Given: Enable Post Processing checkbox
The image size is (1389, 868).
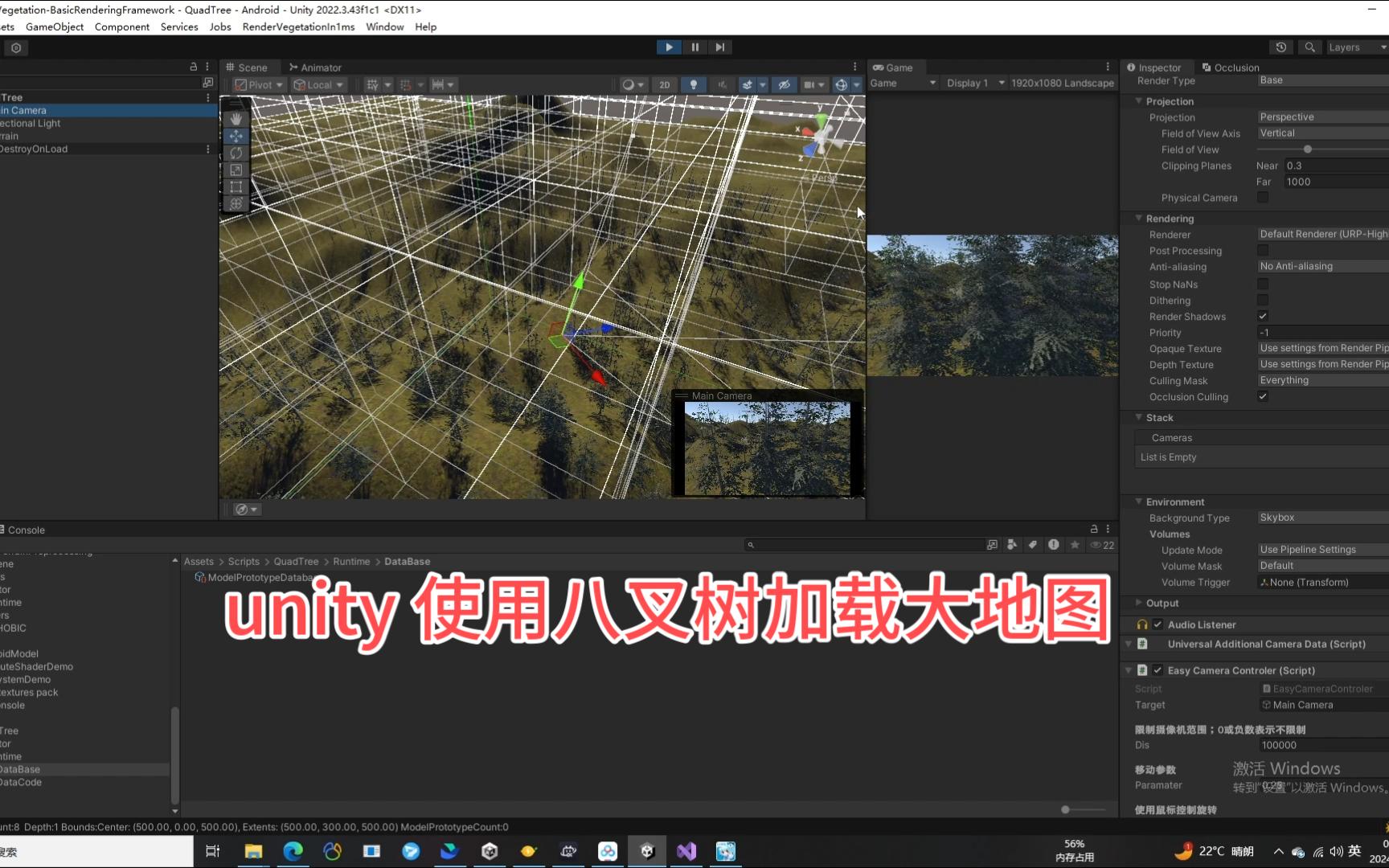Looking at the screenshot, I should (1263, 251).
